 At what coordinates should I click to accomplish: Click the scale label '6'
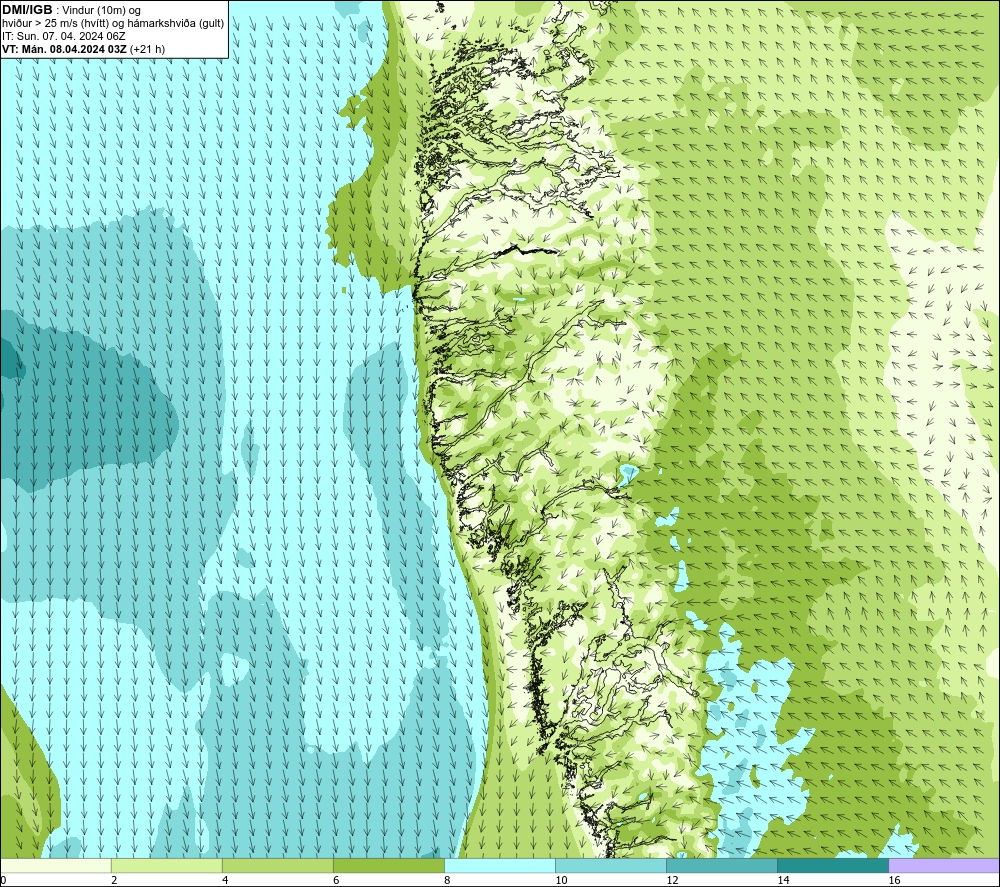point(336,880)
